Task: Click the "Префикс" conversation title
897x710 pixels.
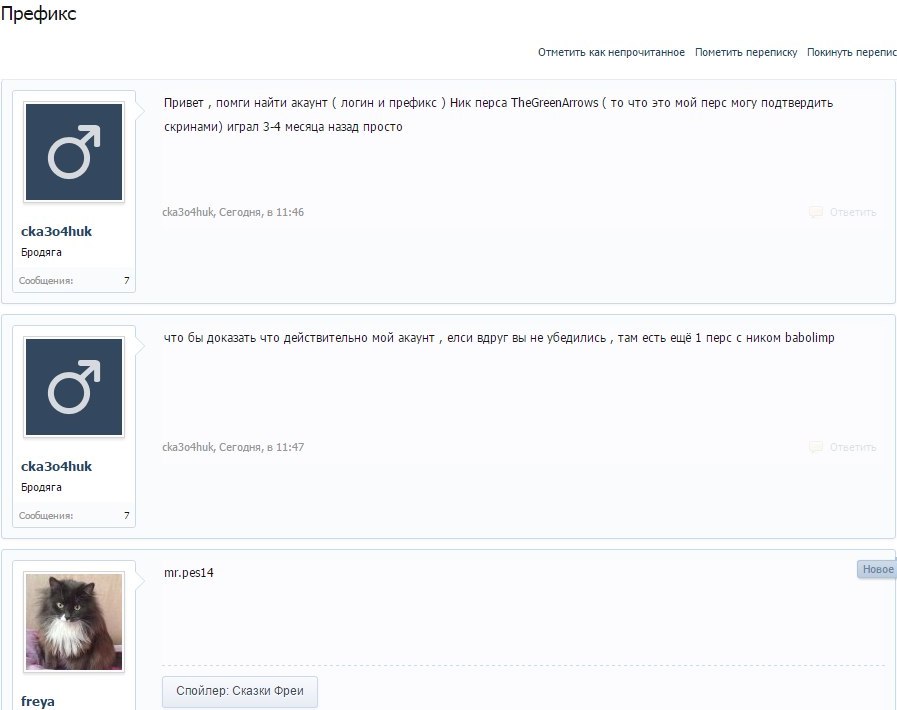Action: point(38,15)
